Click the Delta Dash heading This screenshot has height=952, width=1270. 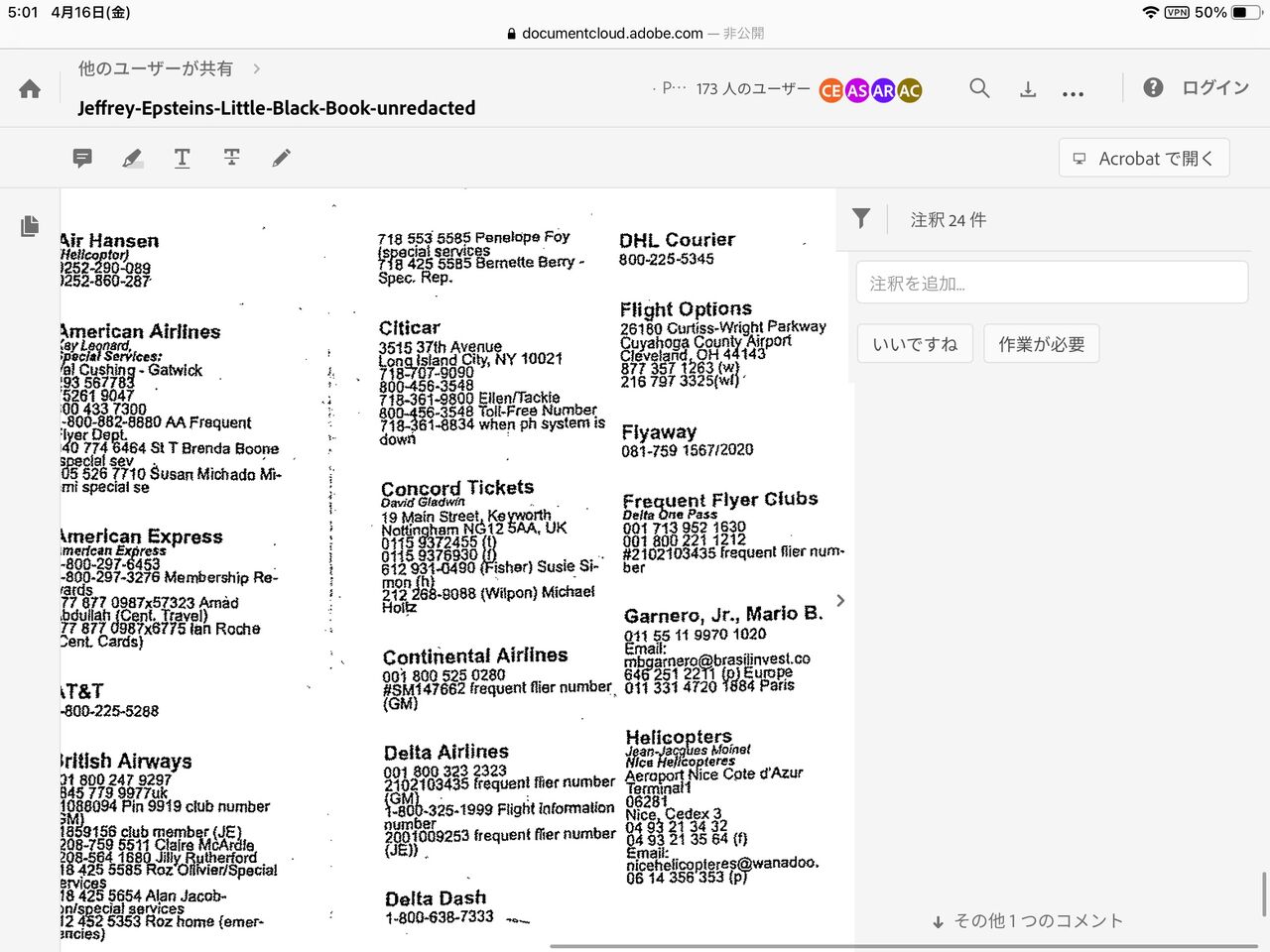pos(436,897)
